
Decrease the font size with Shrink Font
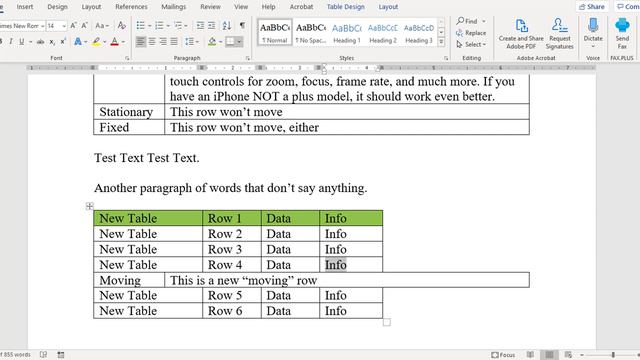pyautogui.click(x=84, y=26)
